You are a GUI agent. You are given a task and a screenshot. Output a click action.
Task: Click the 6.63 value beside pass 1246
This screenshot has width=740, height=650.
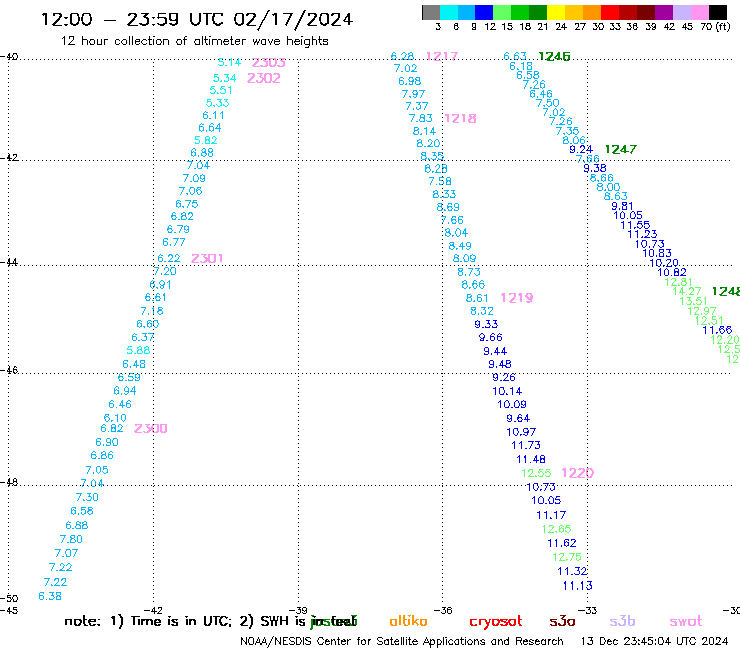515,56
